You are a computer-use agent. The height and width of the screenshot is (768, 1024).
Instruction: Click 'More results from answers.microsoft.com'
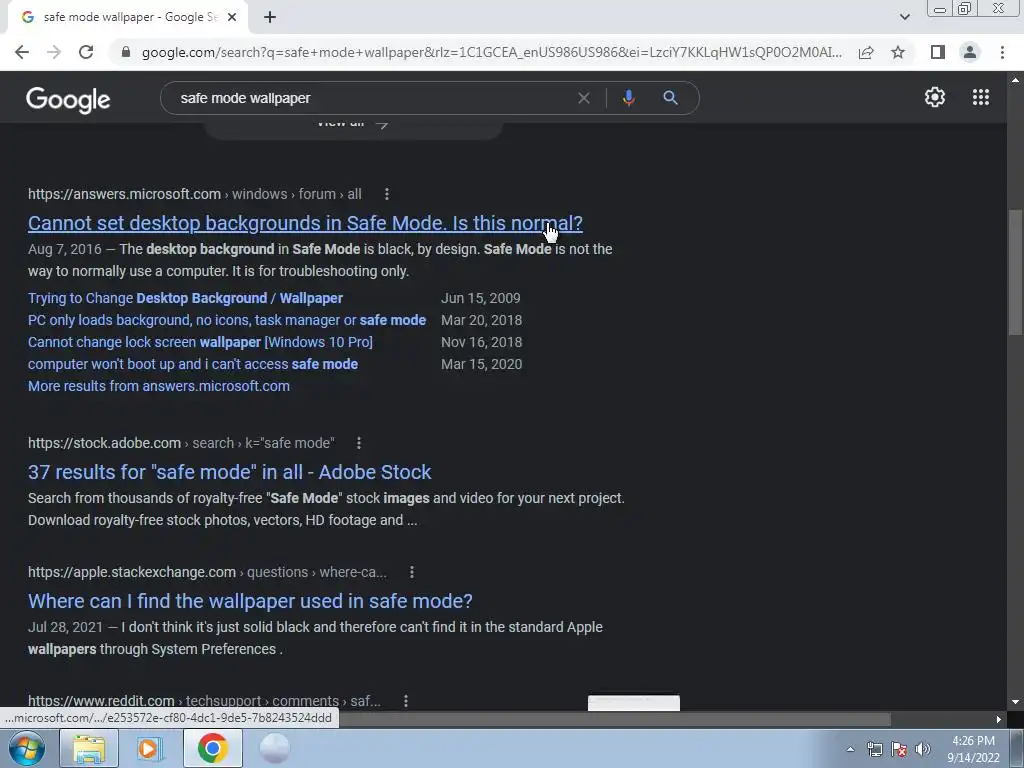(x=159, y=386)
